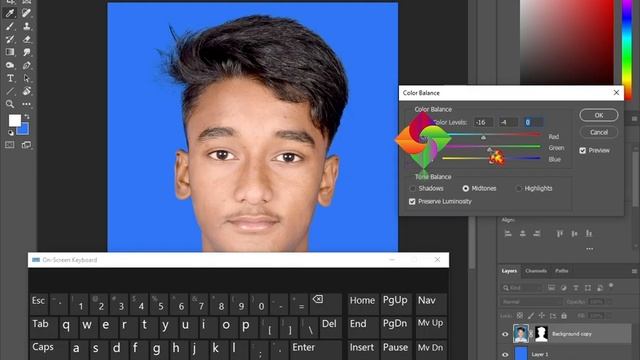
Task: Close the Color Balance dialog
Action: pyautogui.click(x=616, y=93)
